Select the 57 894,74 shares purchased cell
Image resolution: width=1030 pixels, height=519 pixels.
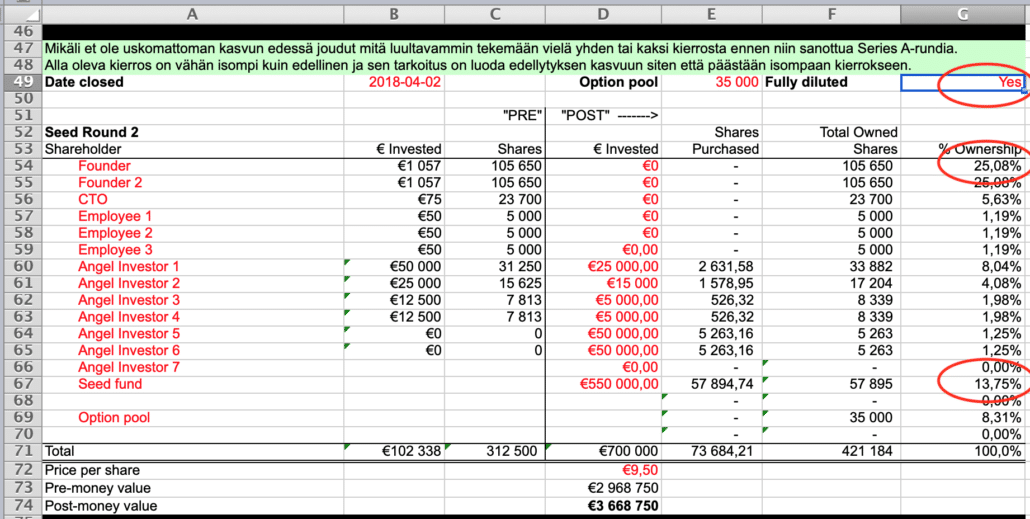tap(711, 384)
